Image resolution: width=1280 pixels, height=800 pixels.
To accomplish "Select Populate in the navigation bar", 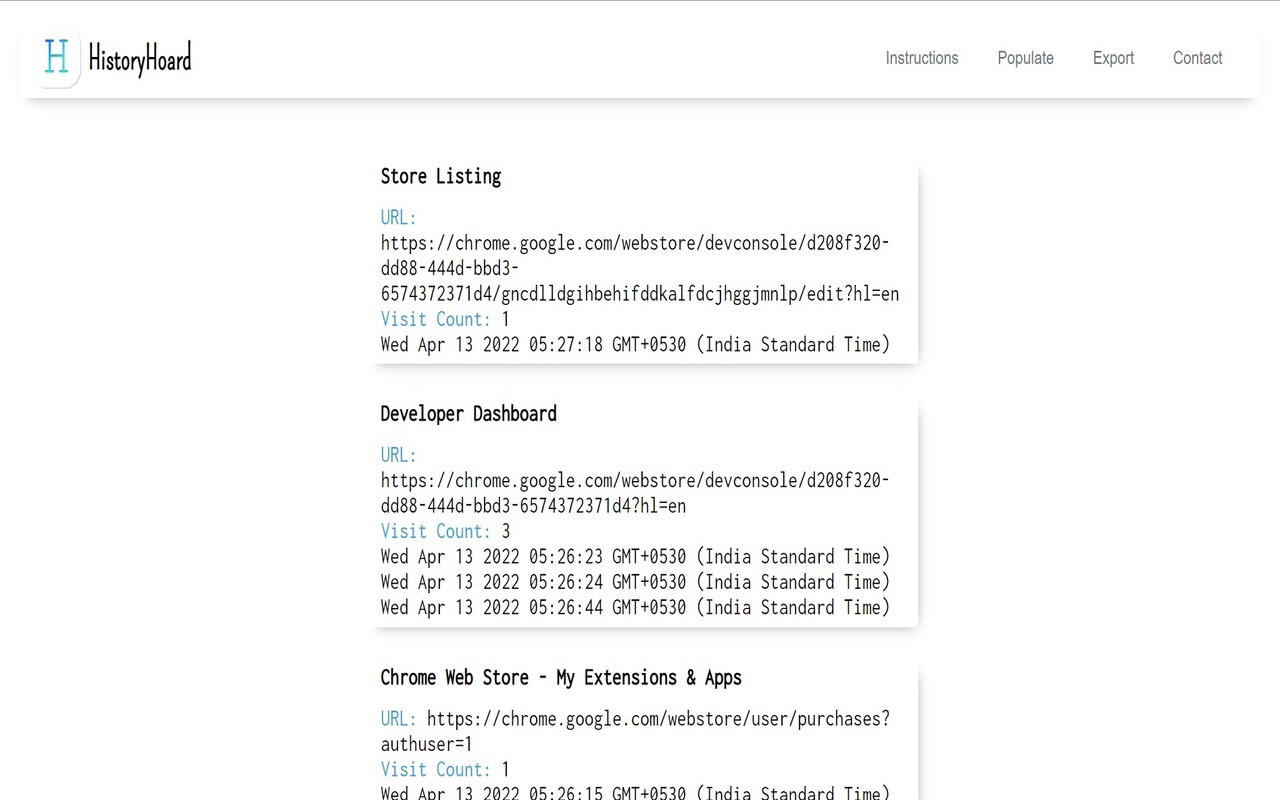I will tap(1025, 58).
